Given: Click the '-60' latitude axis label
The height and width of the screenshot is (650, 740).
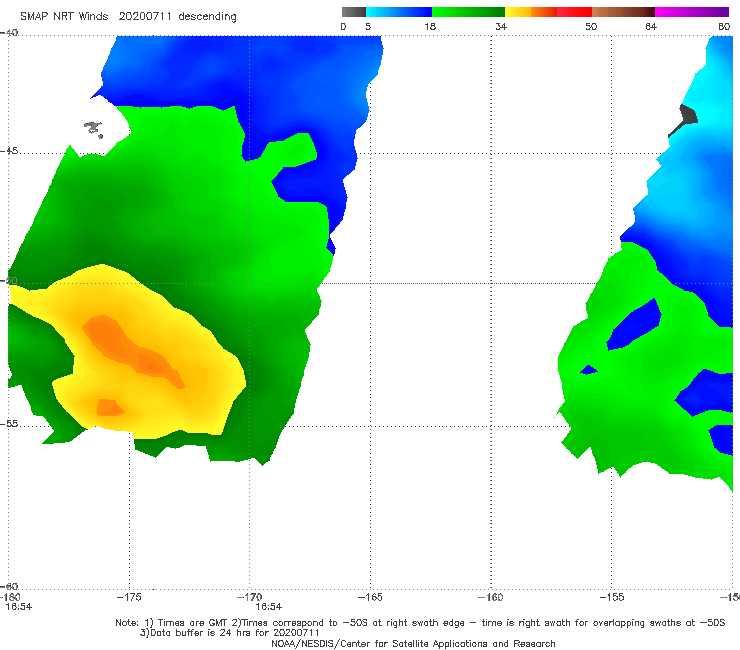Looking at the screenshot, I should pos(9,586).
